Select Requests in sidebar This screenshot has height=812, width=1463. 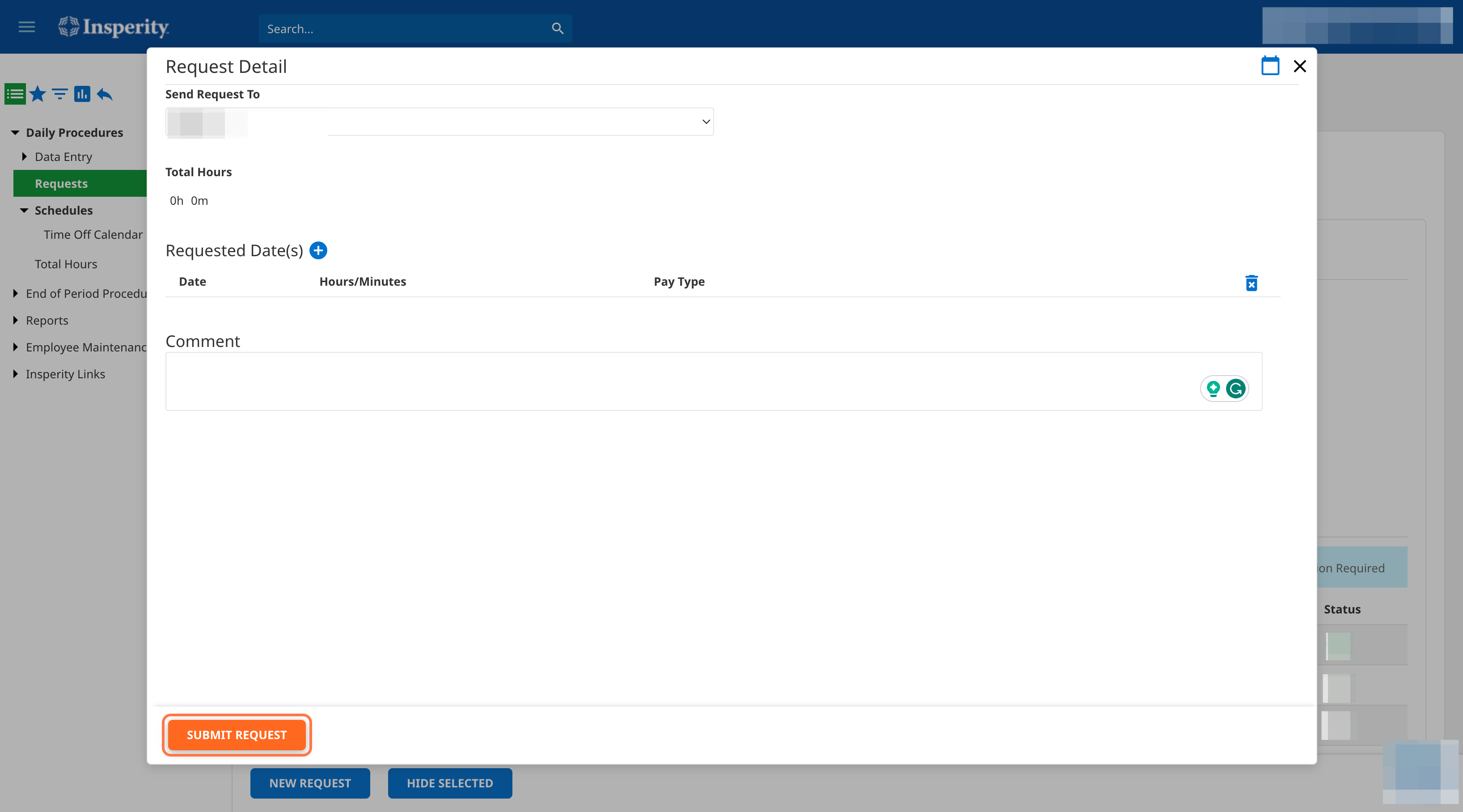pyautogui.click(x=80, y=183)
